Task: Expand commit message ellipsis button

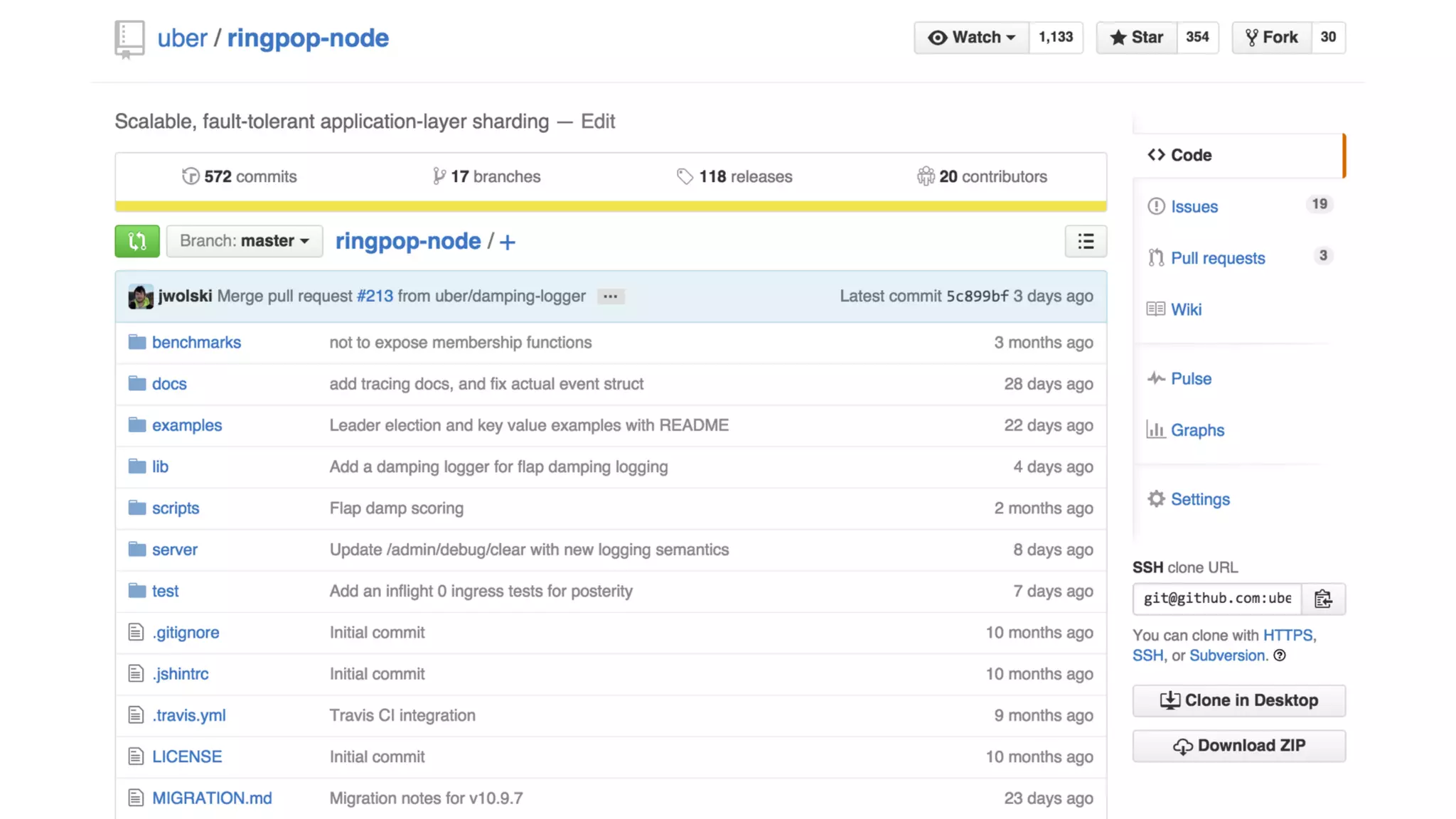Action: coord(610,296)
